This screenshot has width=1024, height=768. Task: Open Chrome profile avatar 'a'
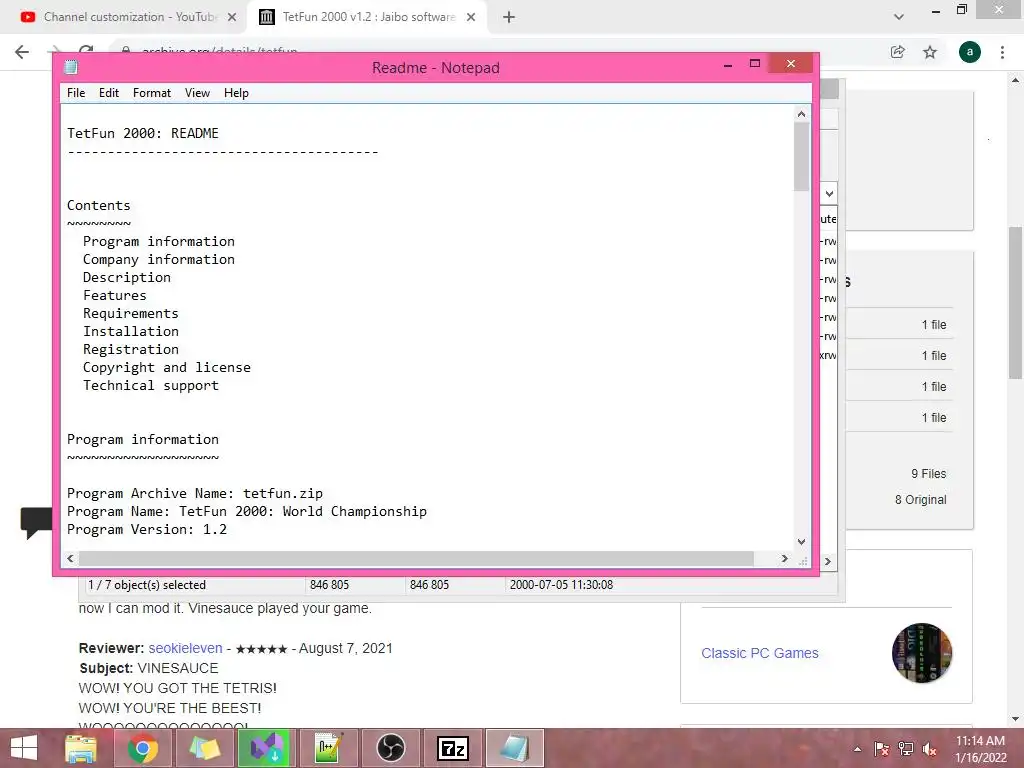click(x=970, y=52)
